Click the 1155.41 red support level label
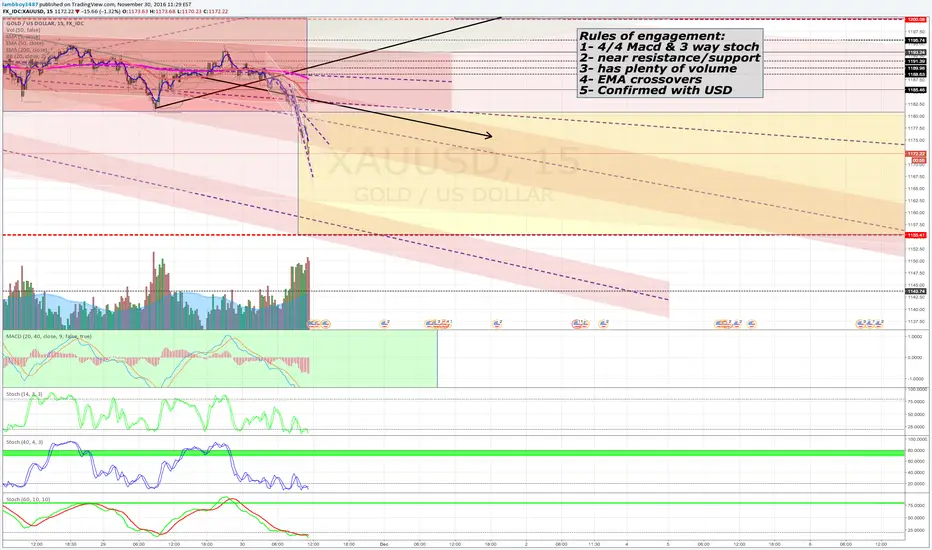This screenshot has width=932, height=550. (x=915, y=235)
